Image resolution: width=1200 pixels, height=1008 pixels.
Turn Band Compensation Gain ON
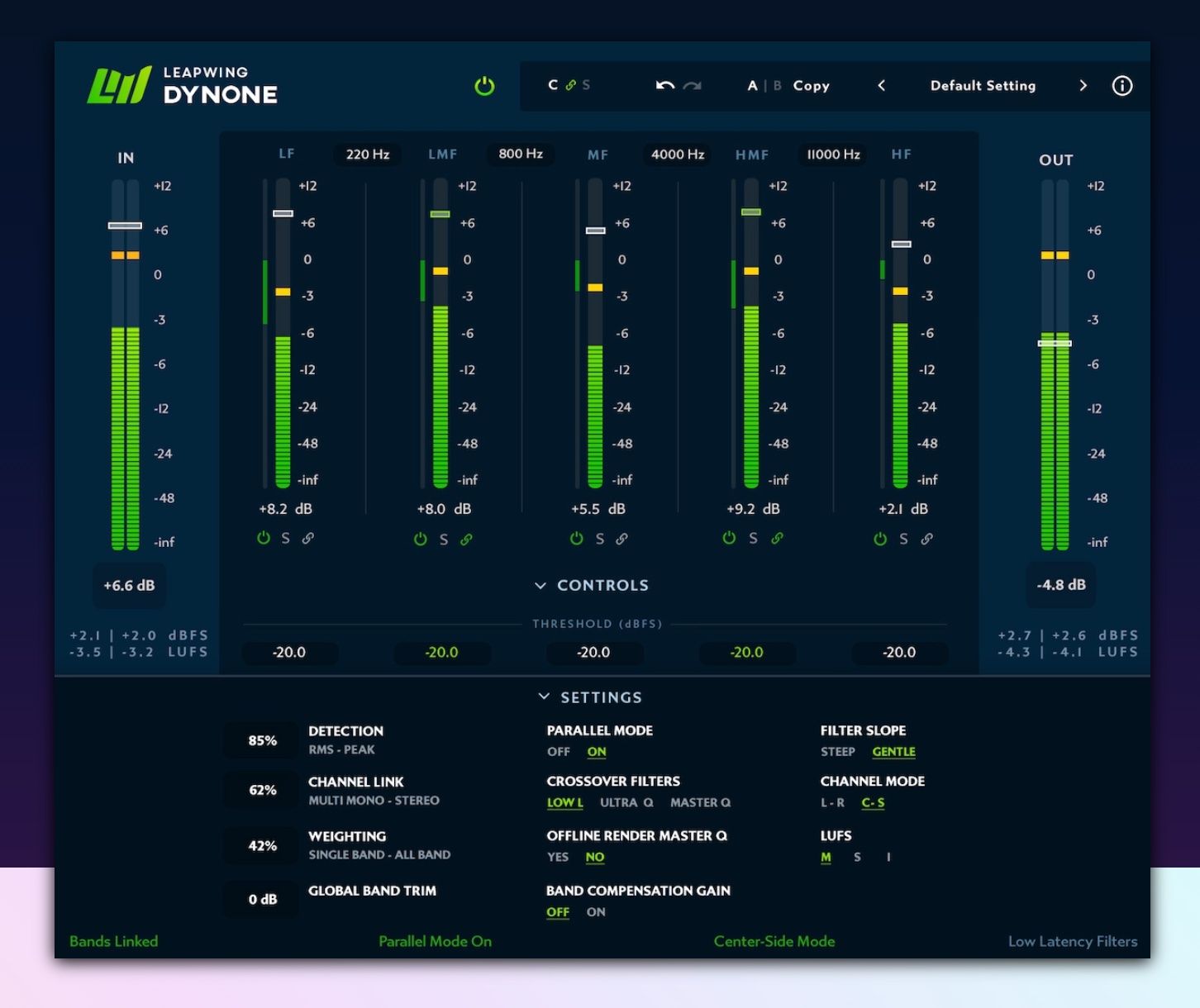[x=596, y=912]
